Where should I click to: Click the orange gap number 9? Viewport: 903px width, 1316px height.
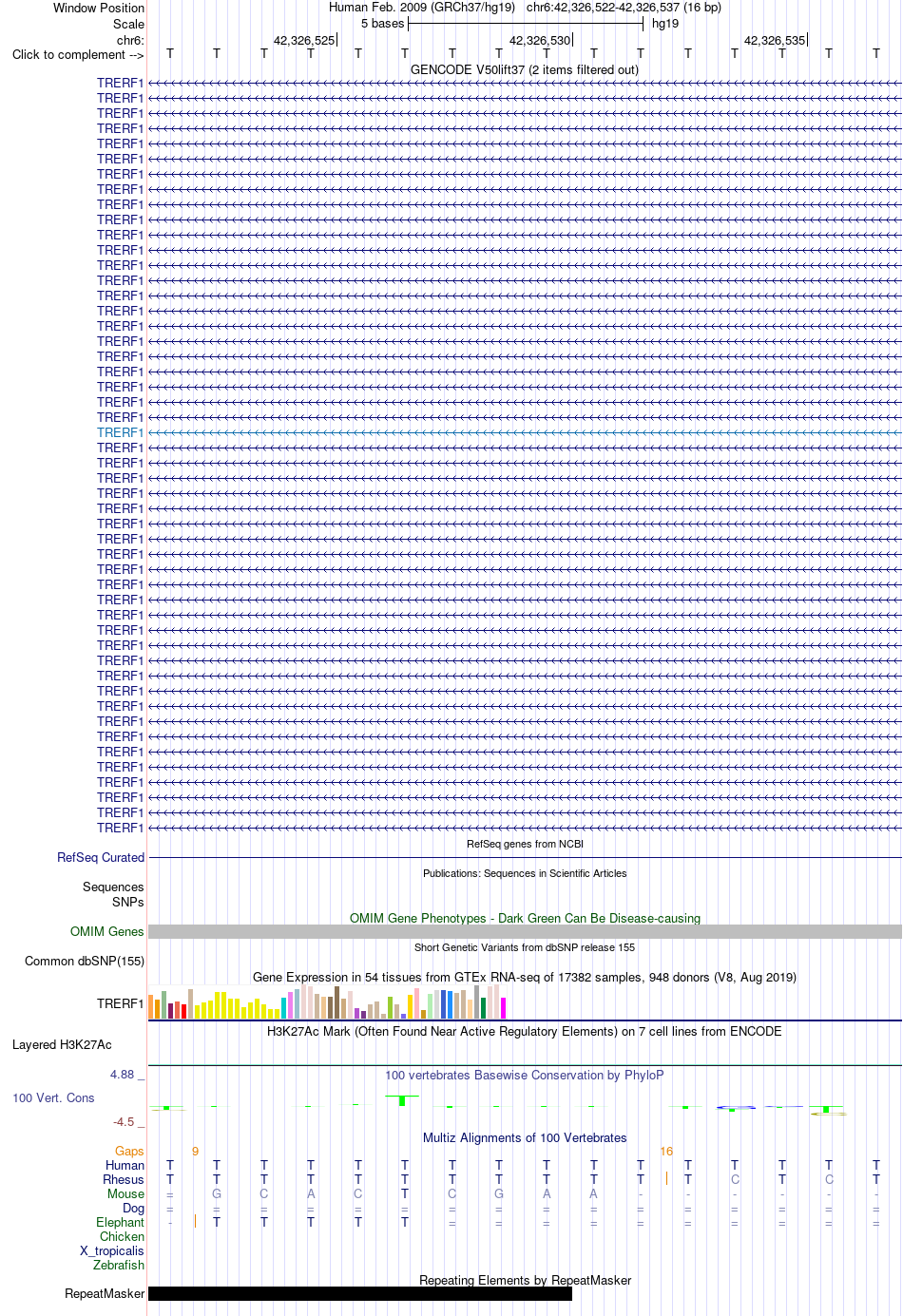[x=195, y=1151]
